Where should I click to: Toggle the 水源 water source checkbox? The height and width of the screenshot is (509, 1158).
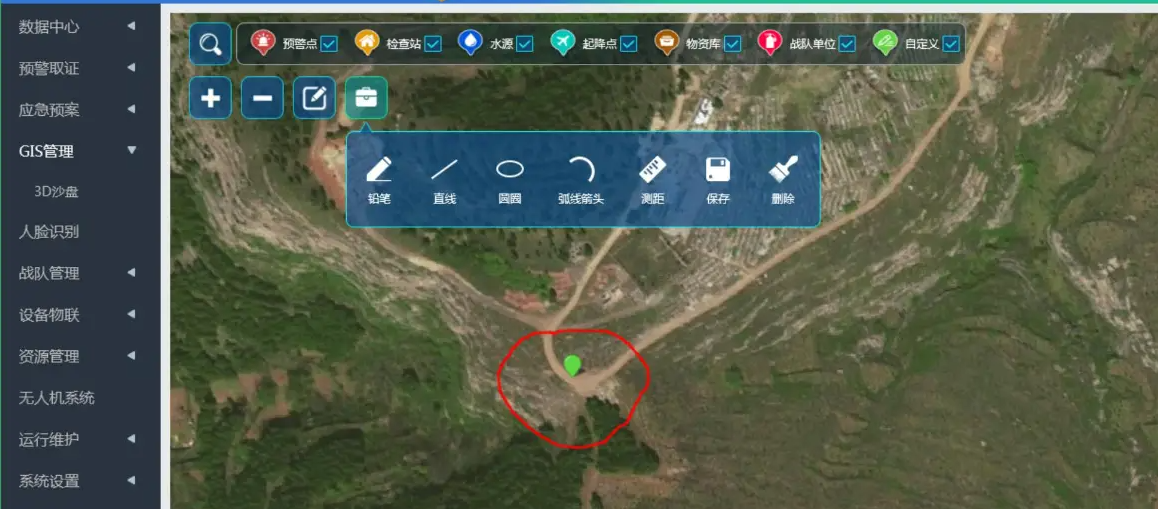click(x=525, y=44)
